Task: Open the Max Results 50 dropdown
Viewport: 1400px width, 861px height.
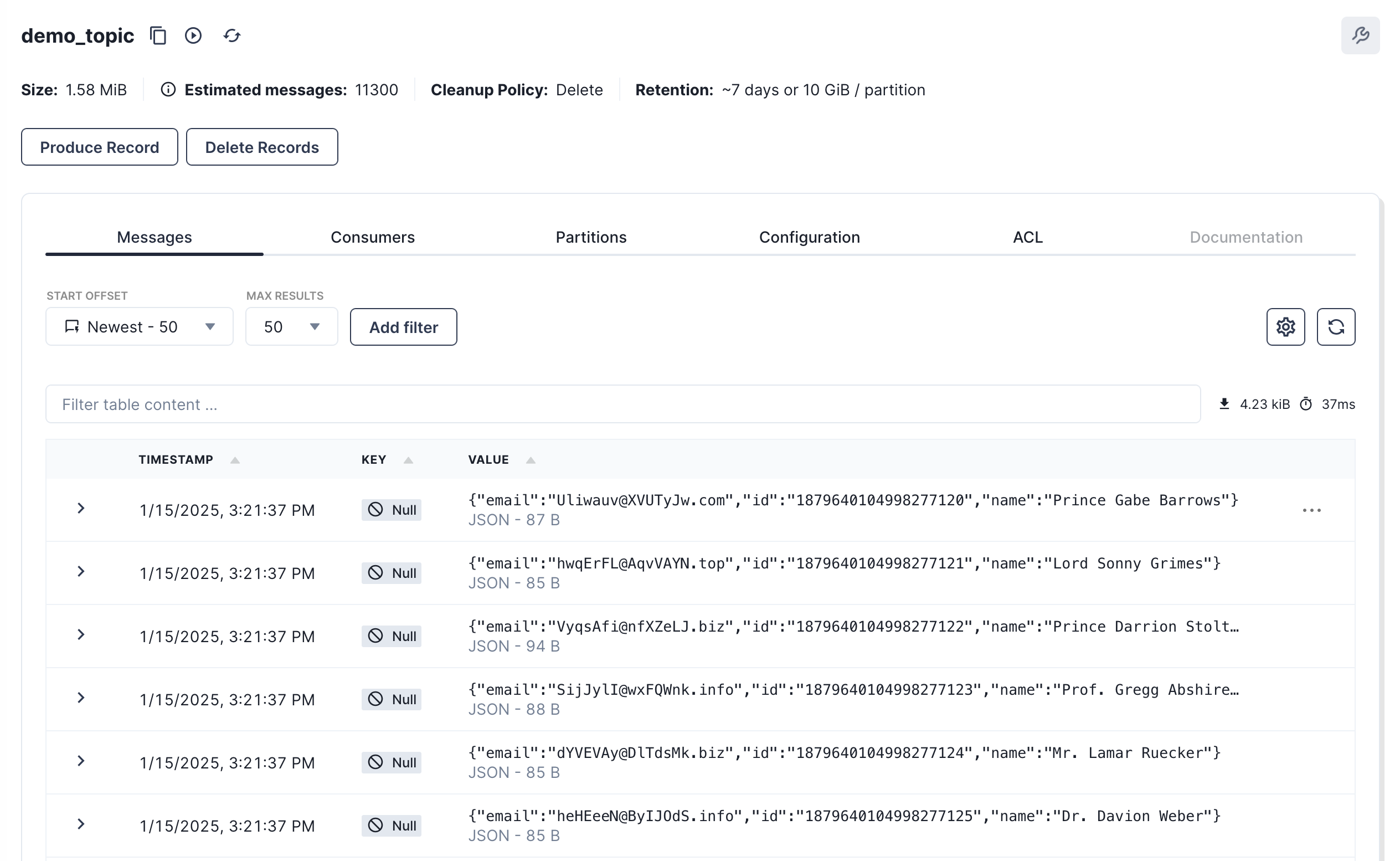Action: [x=291, y=327]
